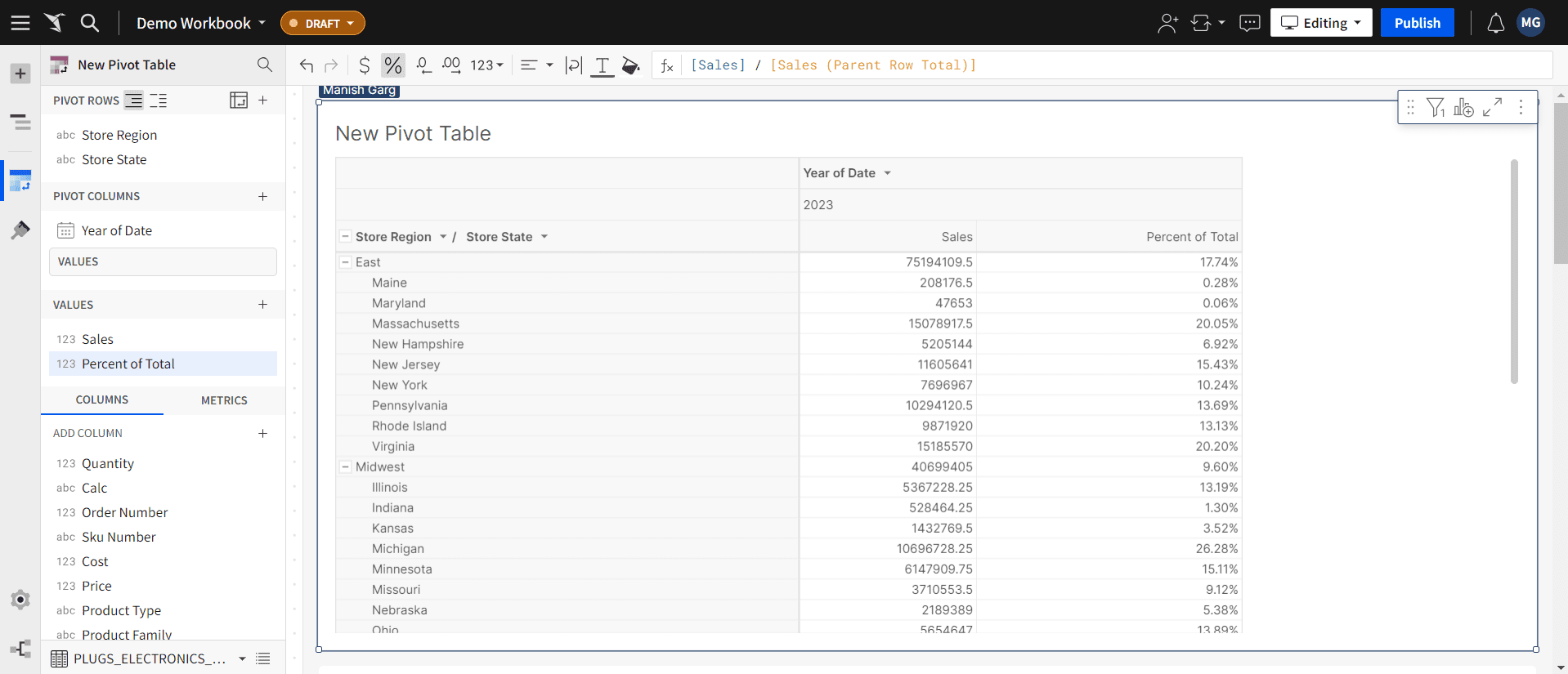Switch to the METRICS tab
1568x674 pixels.
click(x=224, y=400)
